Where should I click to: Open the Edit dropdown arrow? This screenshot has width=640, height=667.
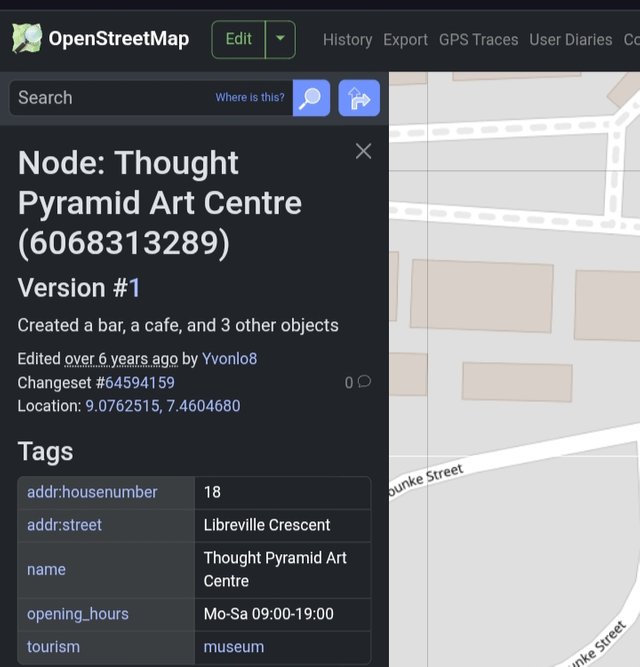coord(280,39)
